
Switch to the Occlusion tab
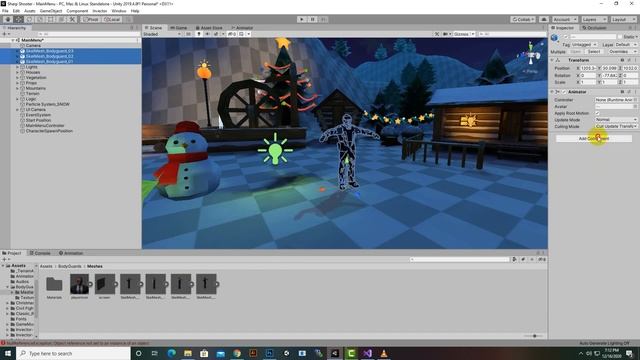594,28
